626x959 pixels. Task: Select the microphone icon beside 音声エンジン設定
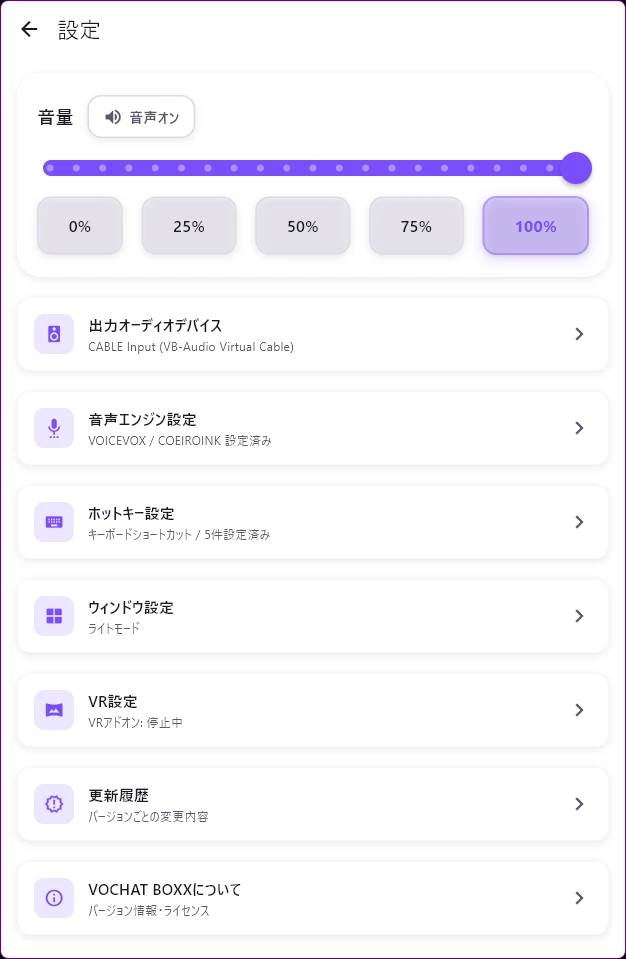click(x=53, y=427)
